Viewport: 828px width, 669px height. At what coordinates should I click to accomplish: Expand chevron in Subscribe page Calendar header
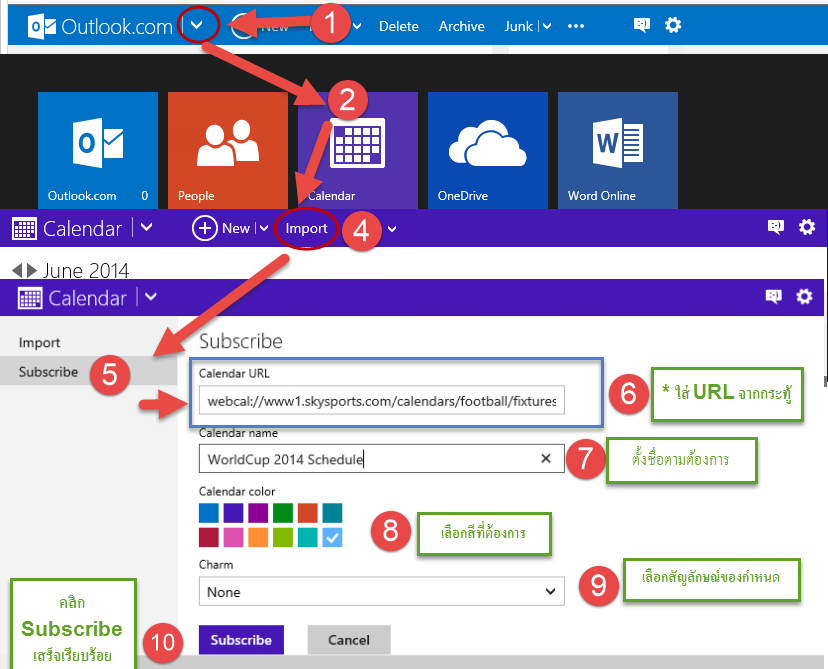click(151, 297)
